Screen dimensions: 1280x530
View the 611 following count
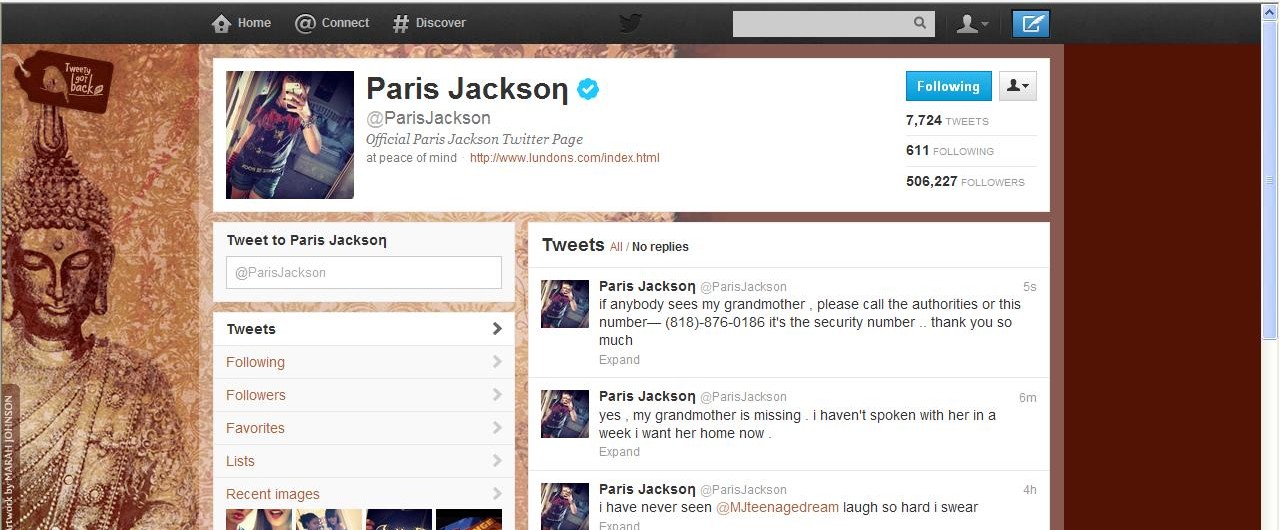coord(950,151)
